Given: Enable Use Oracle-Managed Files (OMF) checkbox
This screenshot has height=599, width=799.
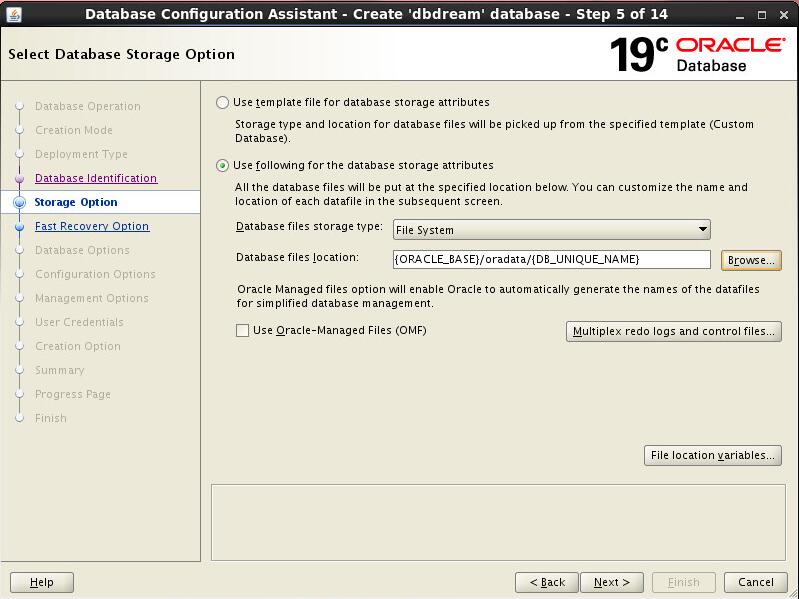Looking at the screenshot, I should (x=243, y=331).
